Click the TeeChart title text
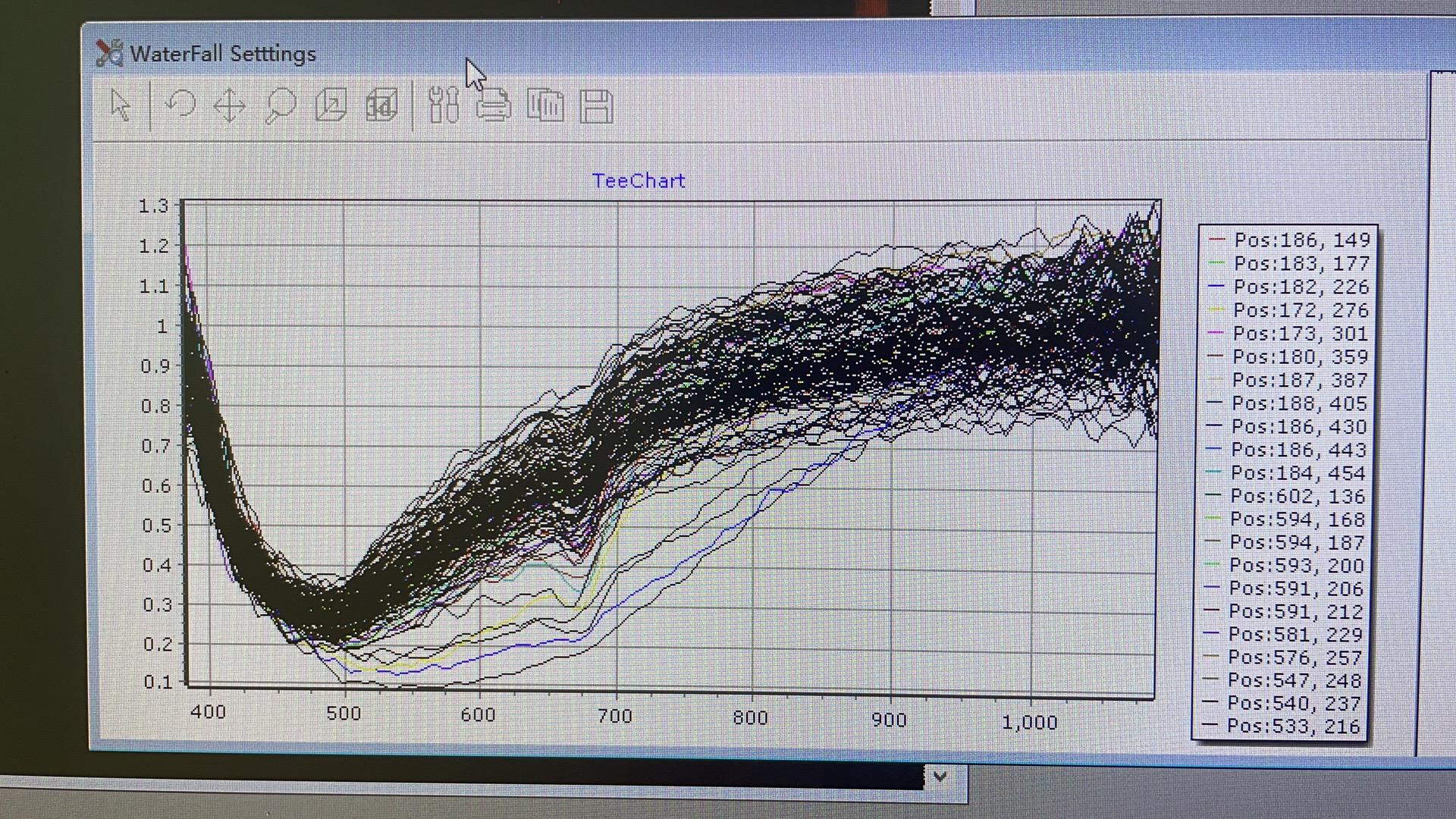Viewport: 1456px width, 819px height. (x=639, y=180)
